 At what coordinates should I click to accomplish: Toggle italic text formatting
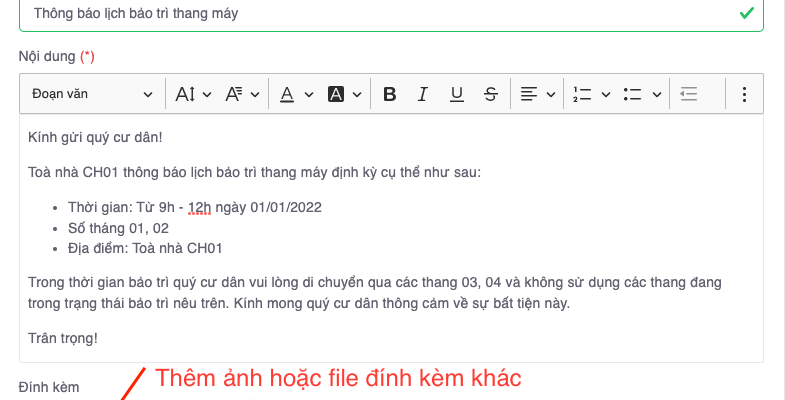pos(423,94)
